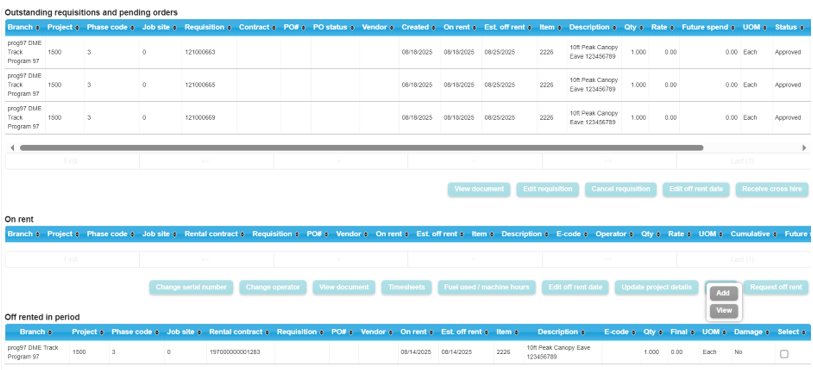Click the Request off rent button
Screen dimensions: 813x370
coord(776,287)
